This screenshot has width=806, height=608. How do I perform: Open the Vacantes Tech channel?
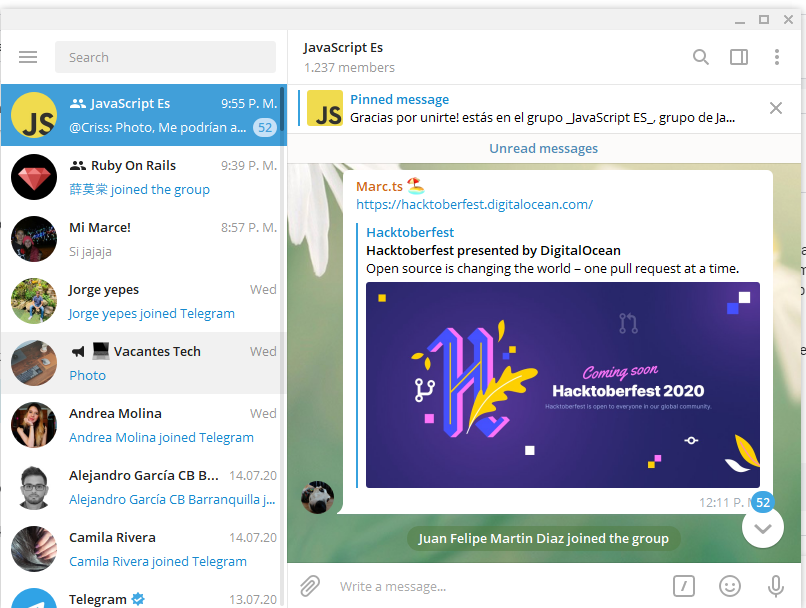[x=143, y=363]
